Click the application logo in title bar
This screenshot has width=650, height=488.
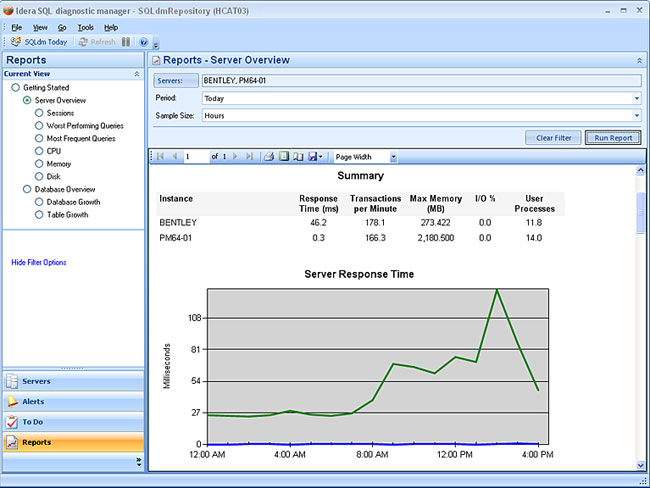[8, 10]
